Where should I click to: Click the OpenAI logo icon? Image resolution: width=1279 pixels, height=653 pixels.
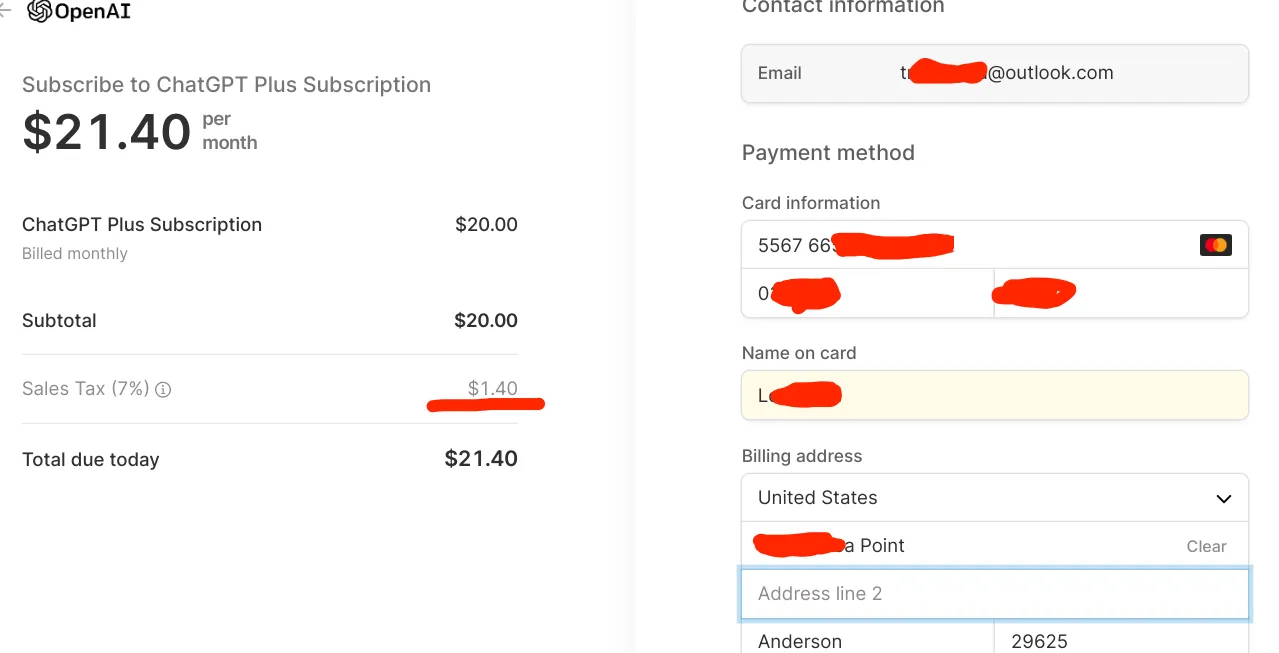[40, 12]
